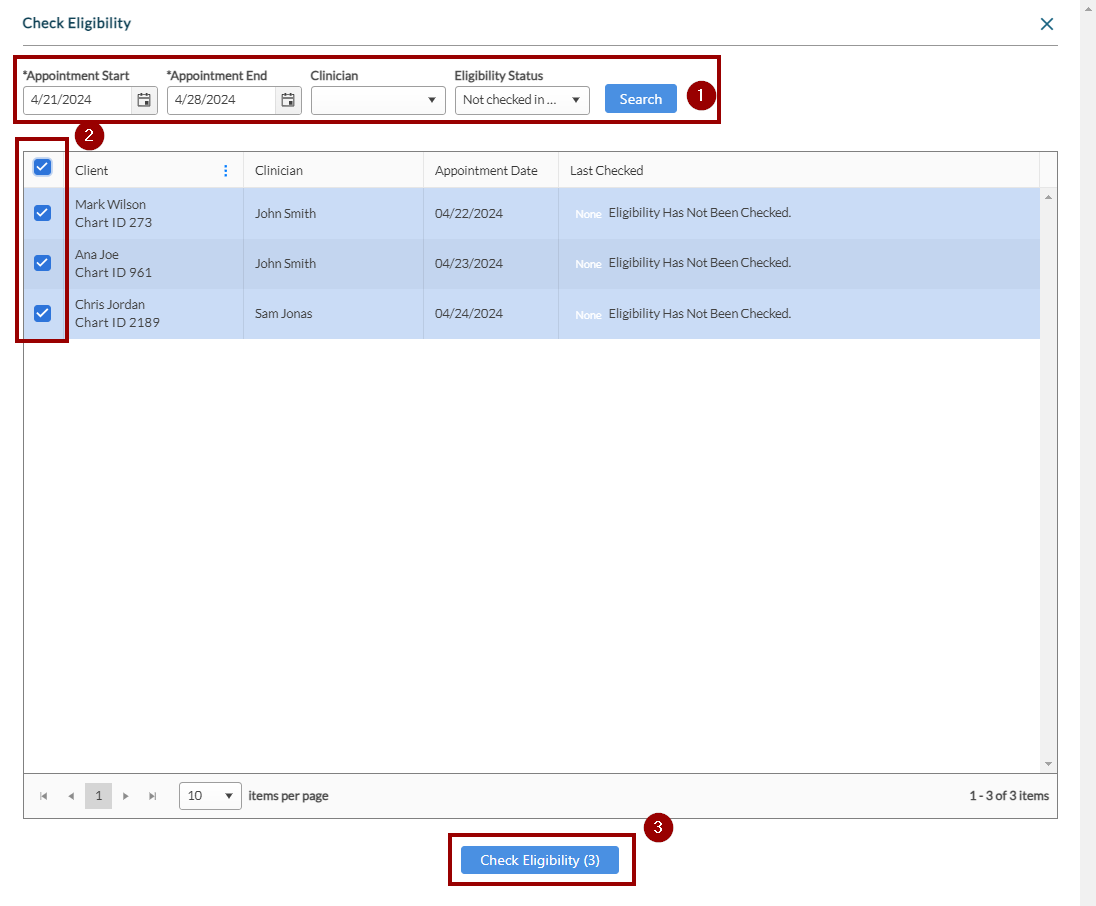Viewport: 1096px width, 906px height.
Task: Uncheck the Mark Wilson row checkbox
Action: pos(42,213)
